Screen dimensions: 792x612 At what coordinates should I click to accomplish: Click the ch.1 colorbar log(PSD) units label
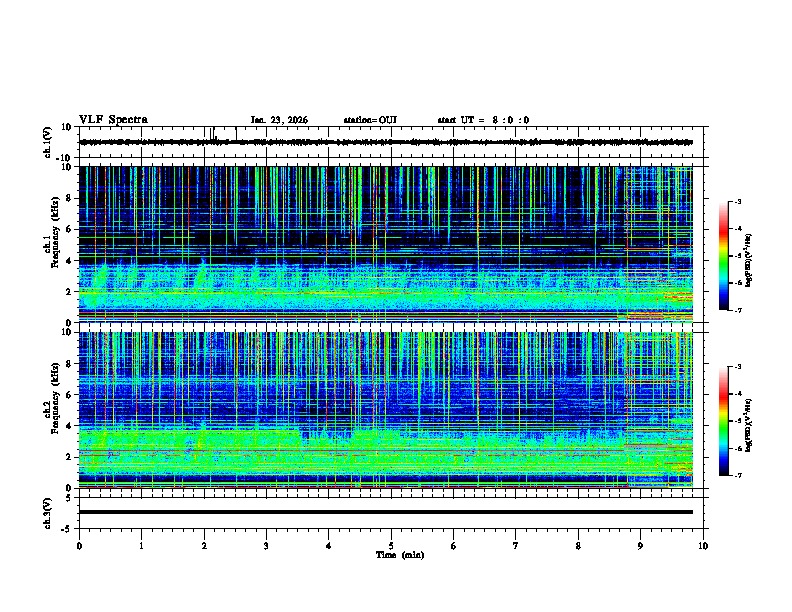pyautogui.click(x=748, y=261)
